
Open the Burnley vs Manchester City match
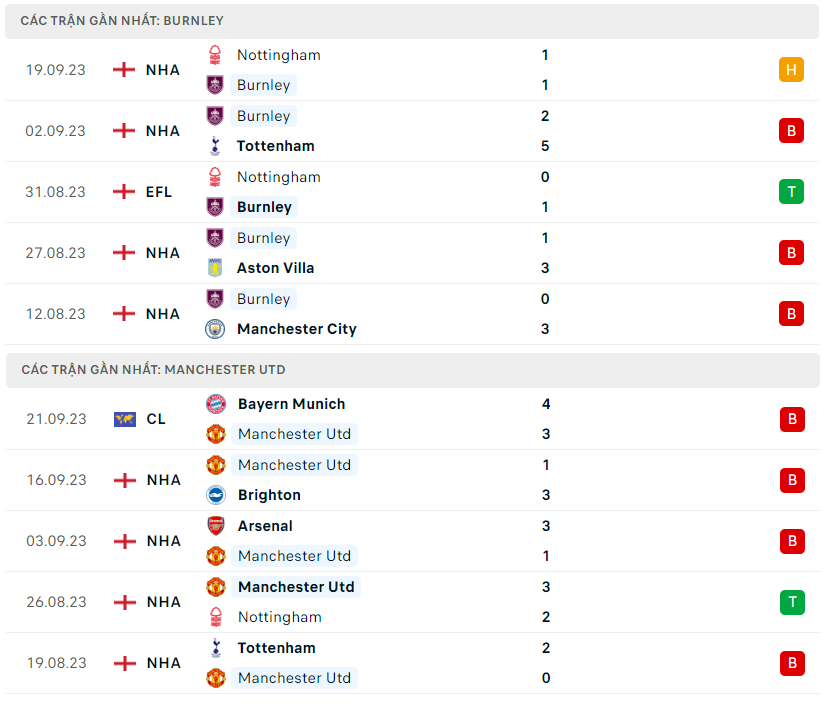pyautogui.click(x=400, y=314)
